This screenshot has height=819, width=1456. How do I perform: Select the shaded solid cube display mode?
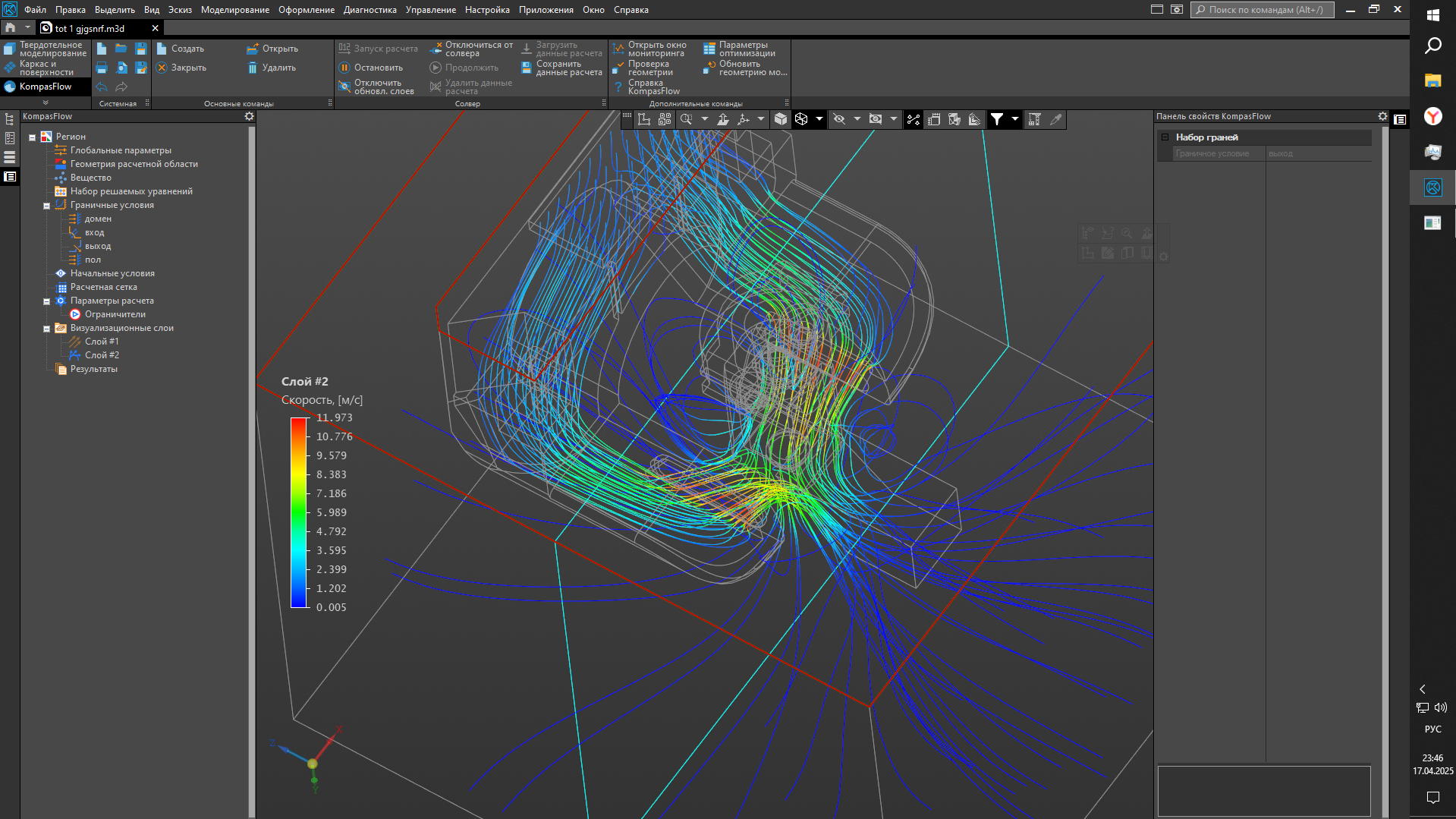point(781,119)
